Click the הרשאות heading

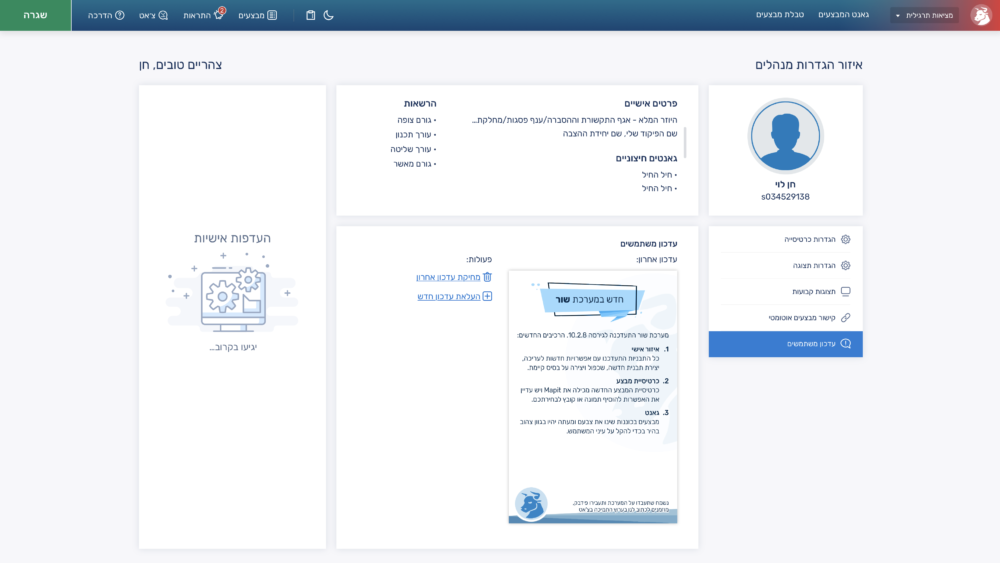point(420,103)
